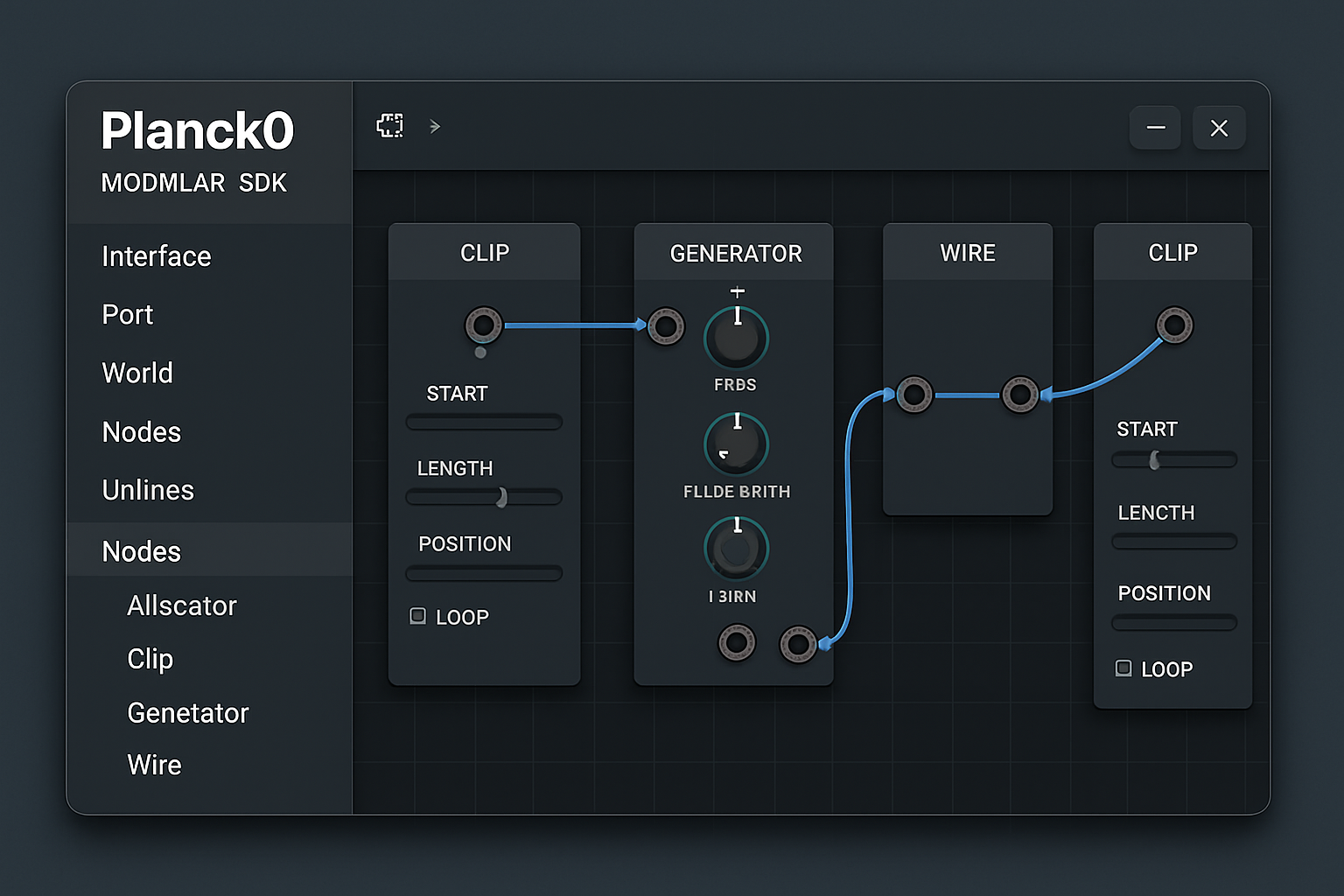Image resolution: width=1344 pixels, height=896 pixels.
Task: Click the top port on the right CLIP node
Action: 1174,324
